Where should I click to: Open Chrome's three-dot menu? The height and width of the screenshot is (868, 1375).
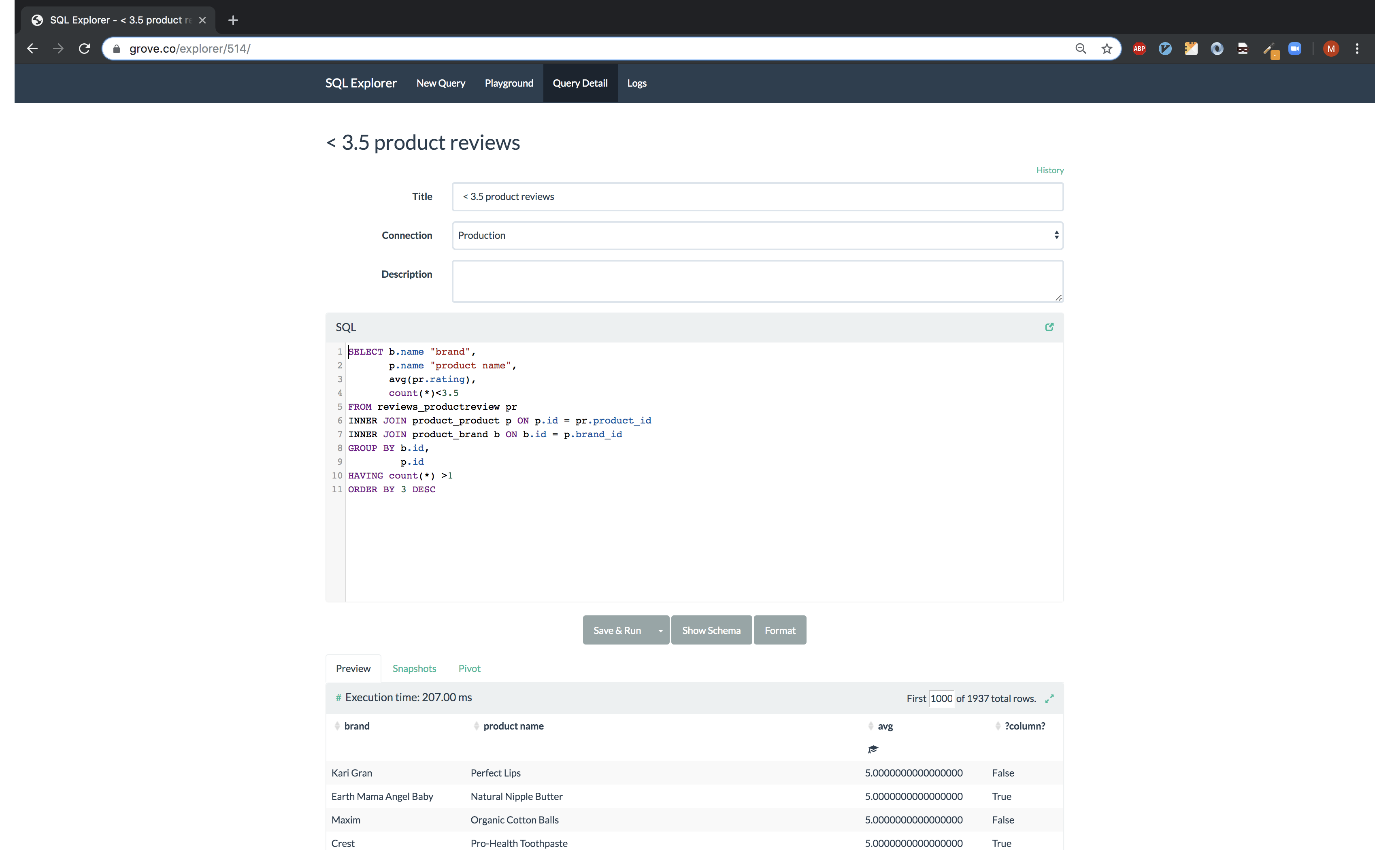[1357, 49]
